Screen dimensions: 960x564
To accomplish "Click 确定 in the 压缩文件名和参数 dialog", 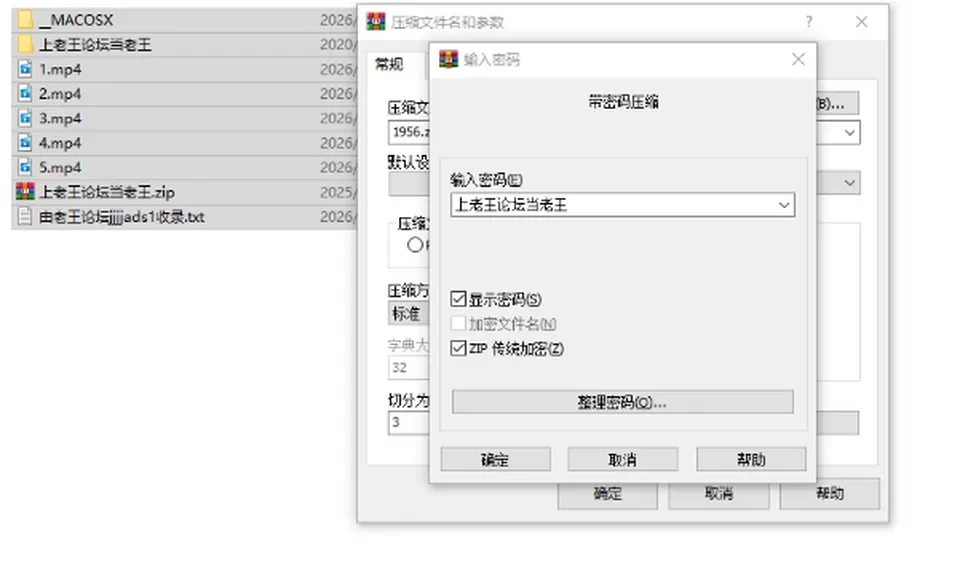I will coord(607,495).
